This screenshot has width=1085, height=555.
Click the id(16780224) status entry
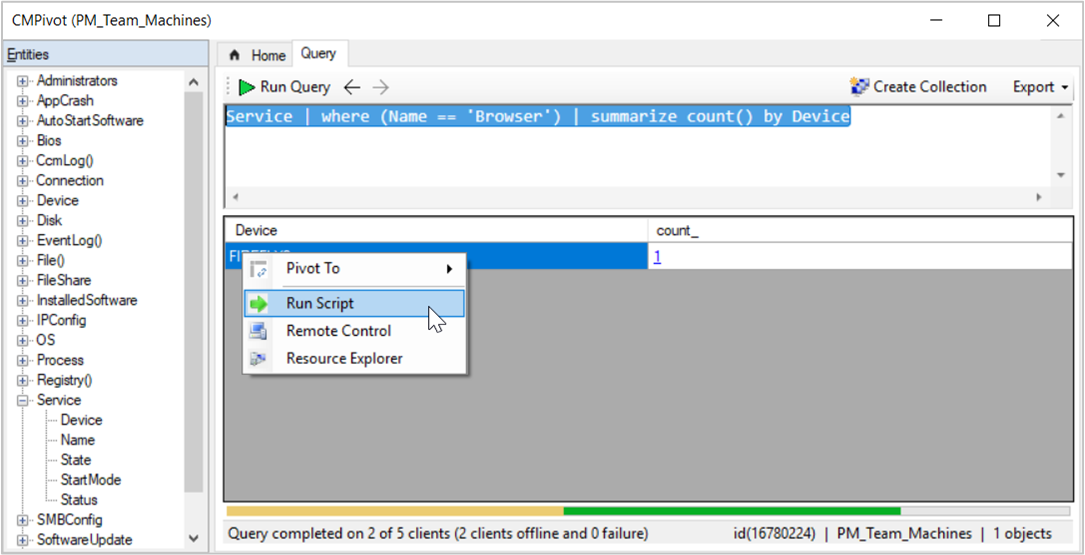tap(775, 534)
